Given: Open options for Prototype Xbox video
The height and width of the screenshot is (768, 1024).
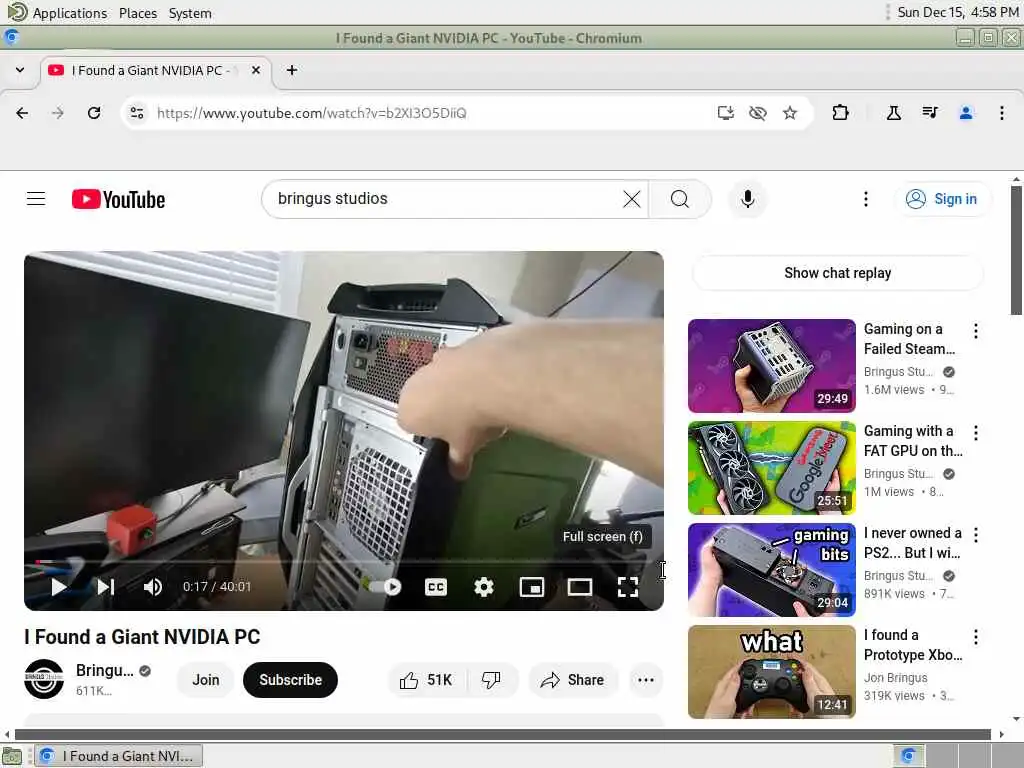Looking at the screenshot, I should 976,637.
